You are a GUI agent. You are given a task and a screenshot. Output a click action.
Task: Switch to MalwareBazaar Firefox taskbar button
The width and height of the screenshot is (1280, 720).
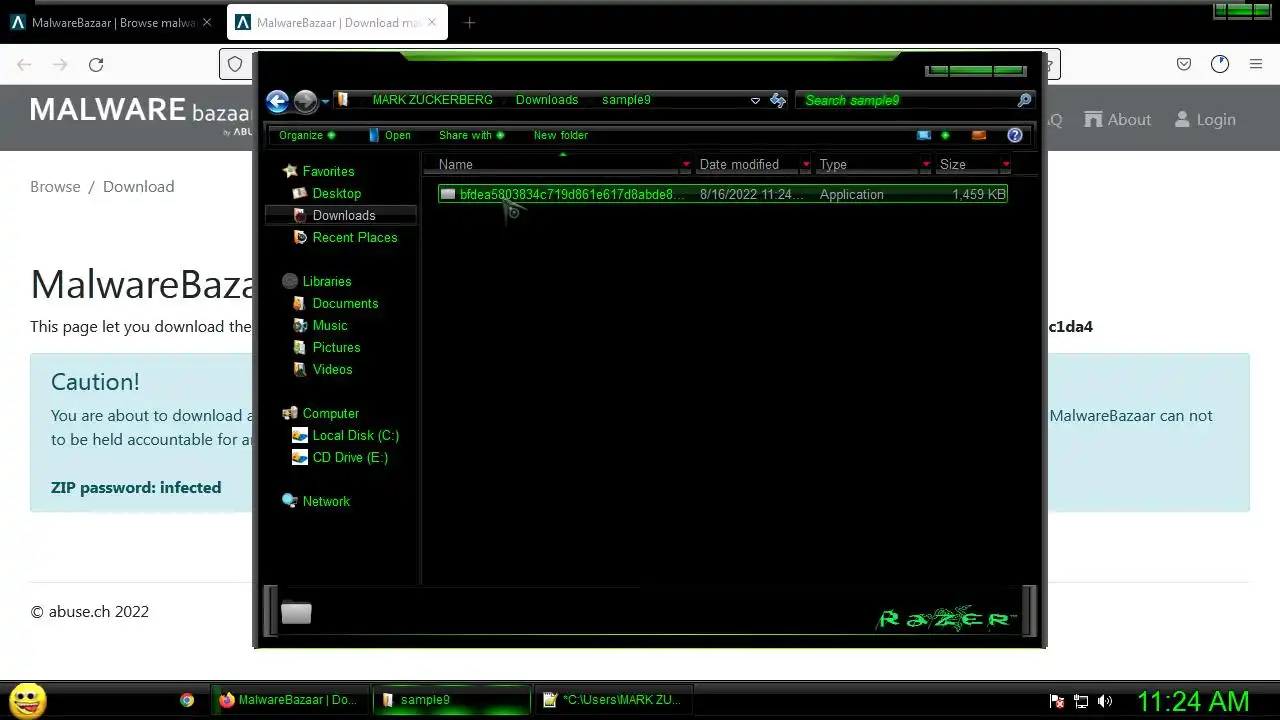click(x=289, y=700)
